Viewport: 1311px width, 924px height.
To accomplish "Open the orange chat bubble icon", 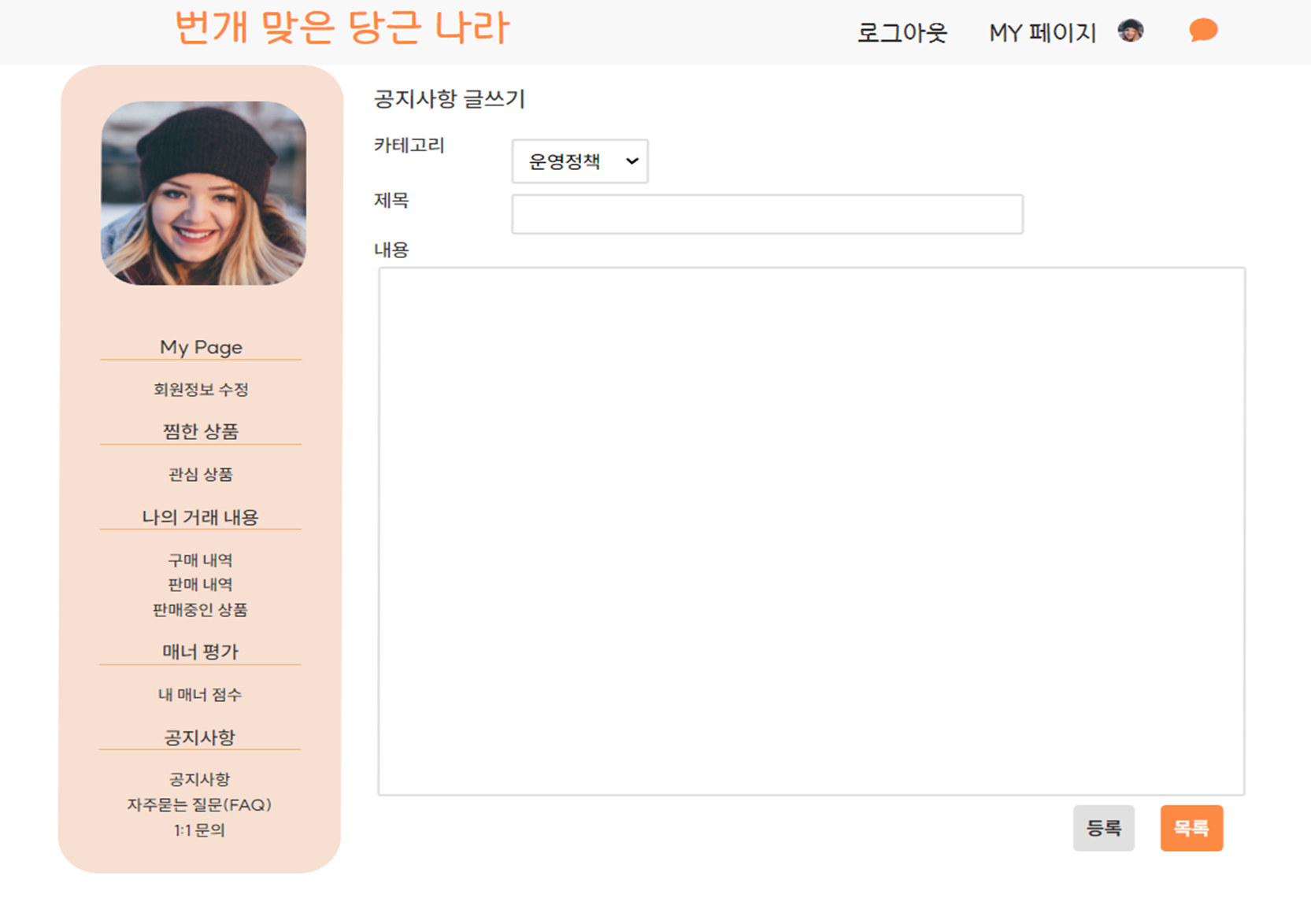I will pos(1203,31).
